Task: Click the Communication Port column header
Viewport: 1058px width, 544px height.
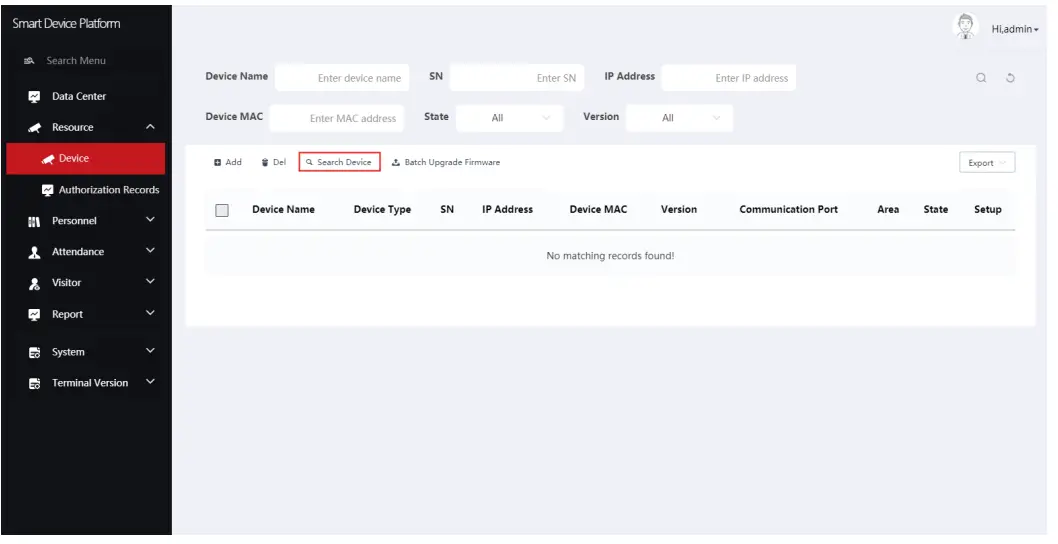Action: (x=789, y=210)
